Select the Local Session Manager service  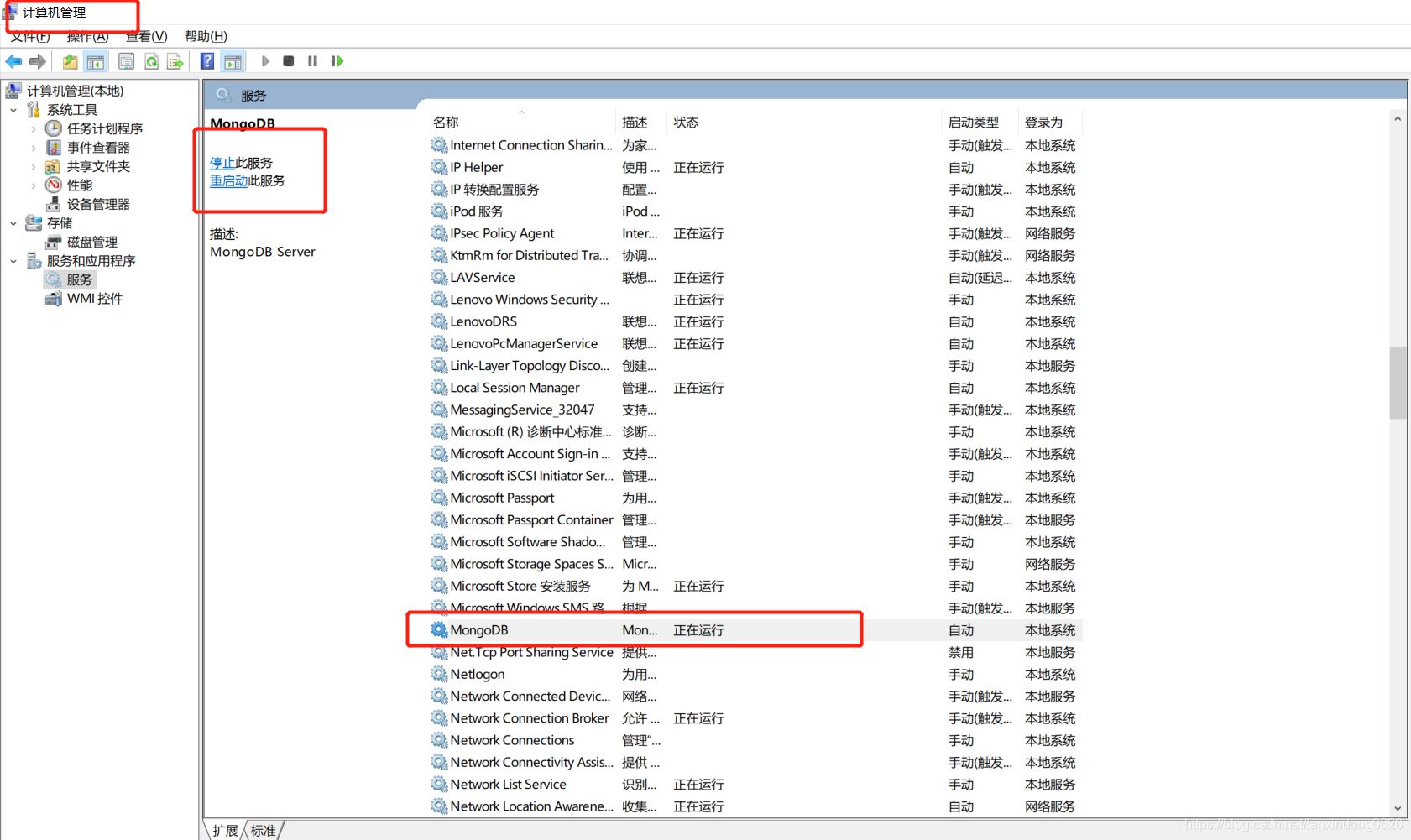click(755, 388)
